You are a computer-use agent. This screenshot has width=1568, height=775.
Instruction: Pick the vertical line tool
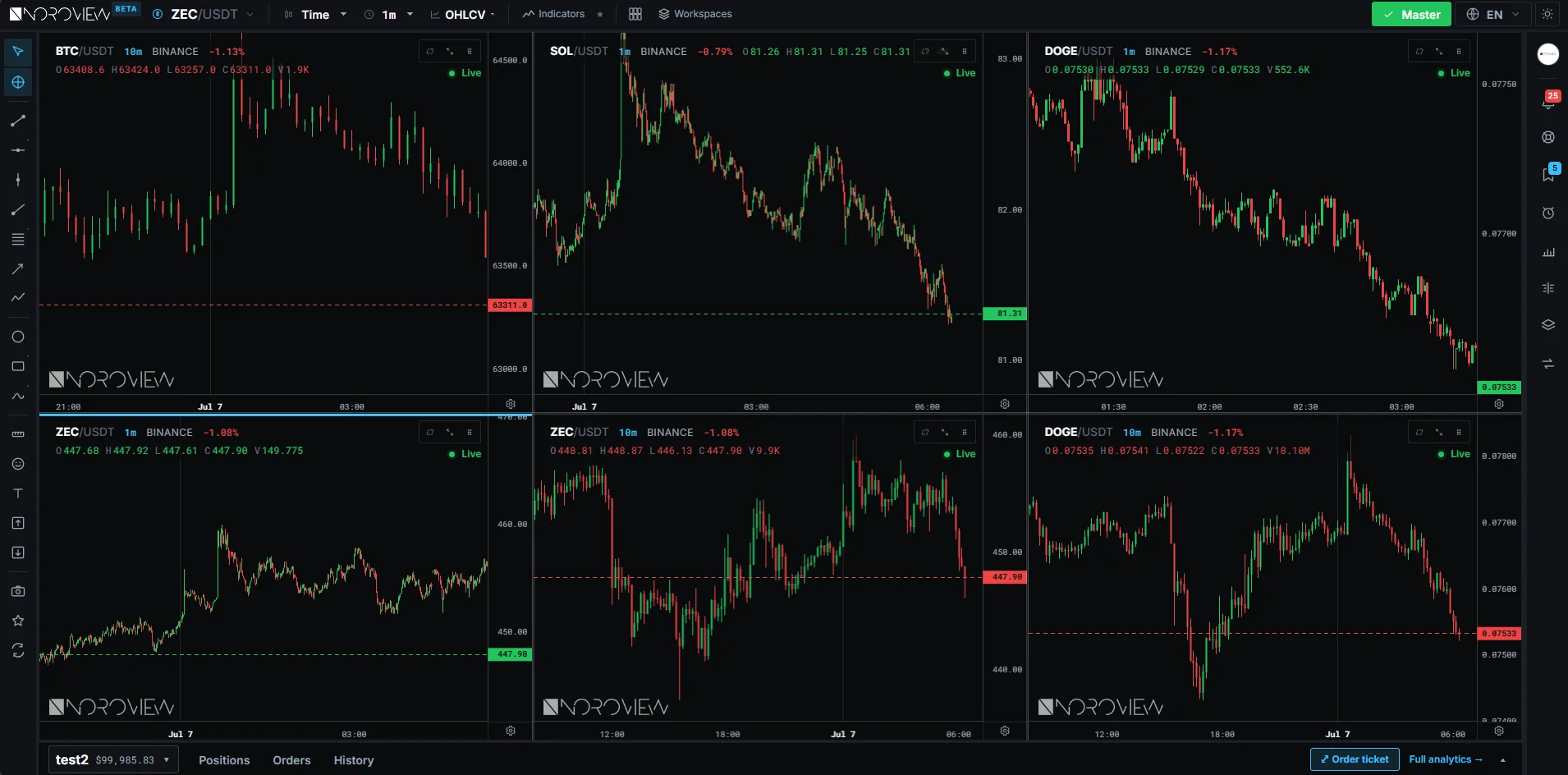(x=18, y=180)
